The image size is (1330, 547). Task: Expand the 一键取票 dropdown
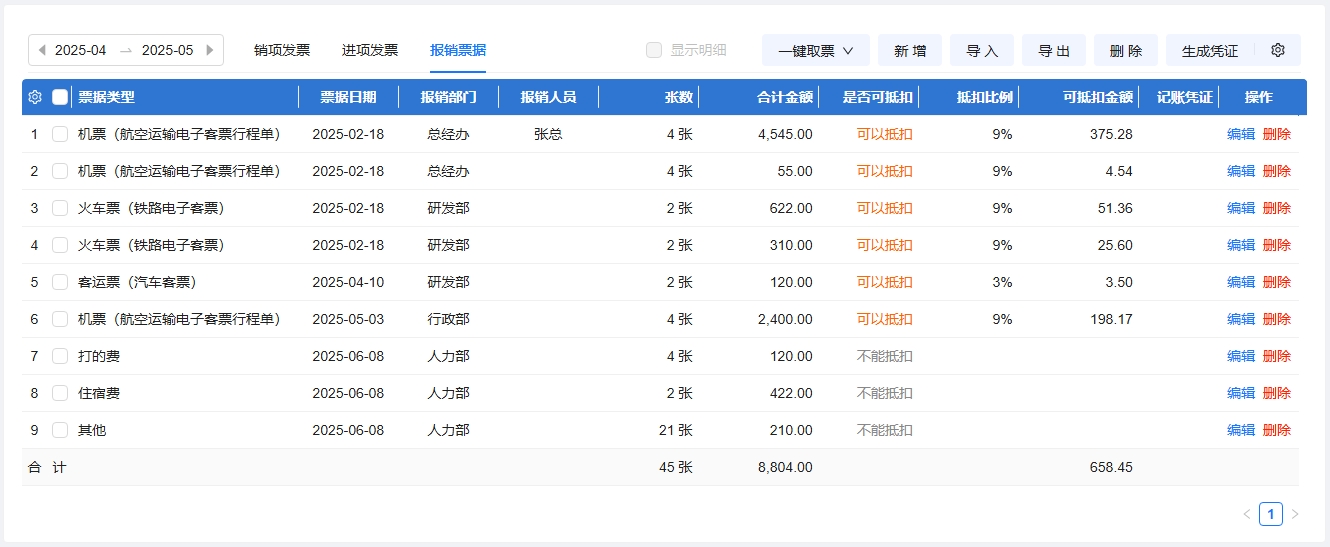coord(815,50)
